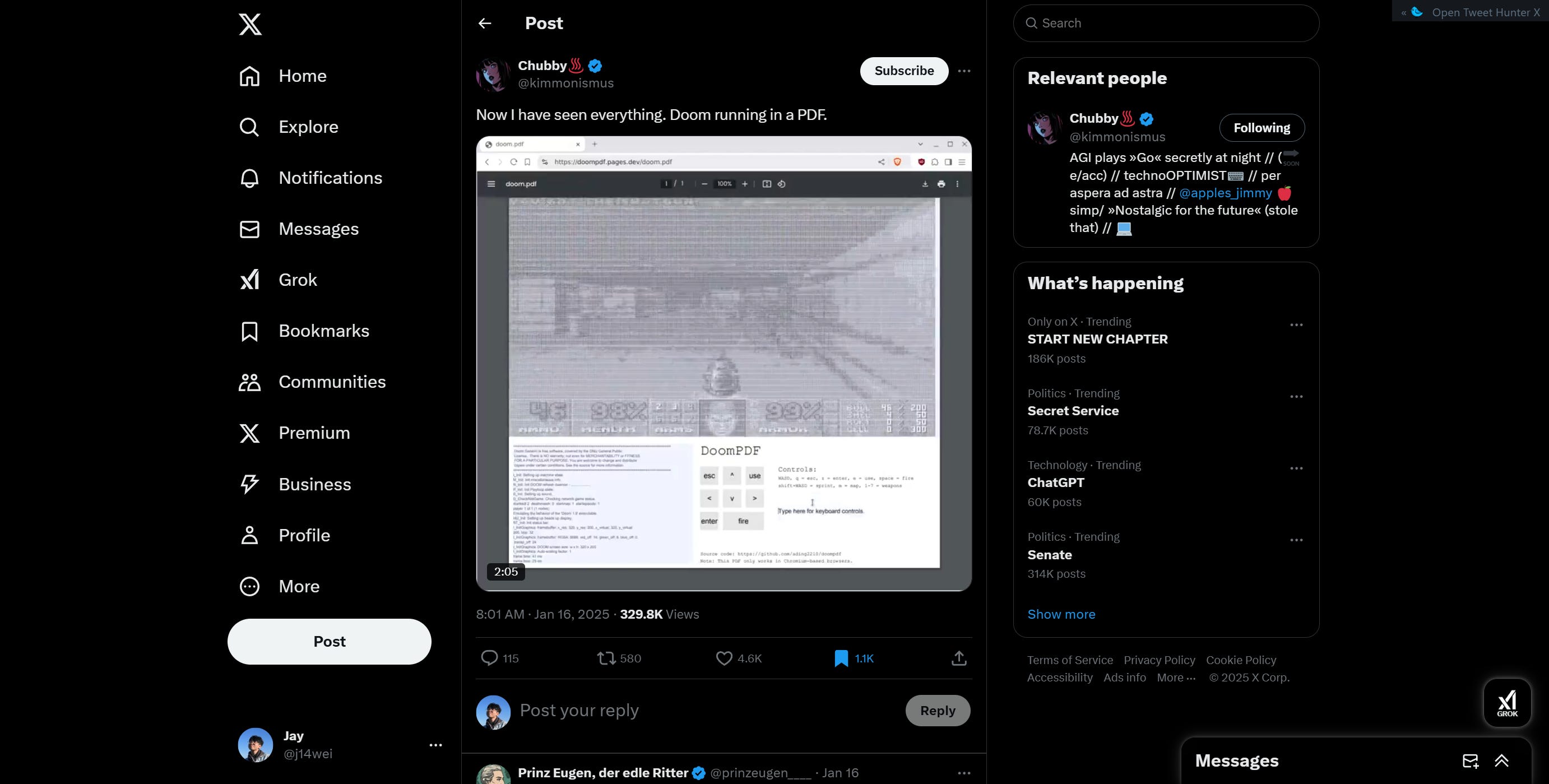Click the share post icon
Viewport: 1549px width, 784px height.
959,658
